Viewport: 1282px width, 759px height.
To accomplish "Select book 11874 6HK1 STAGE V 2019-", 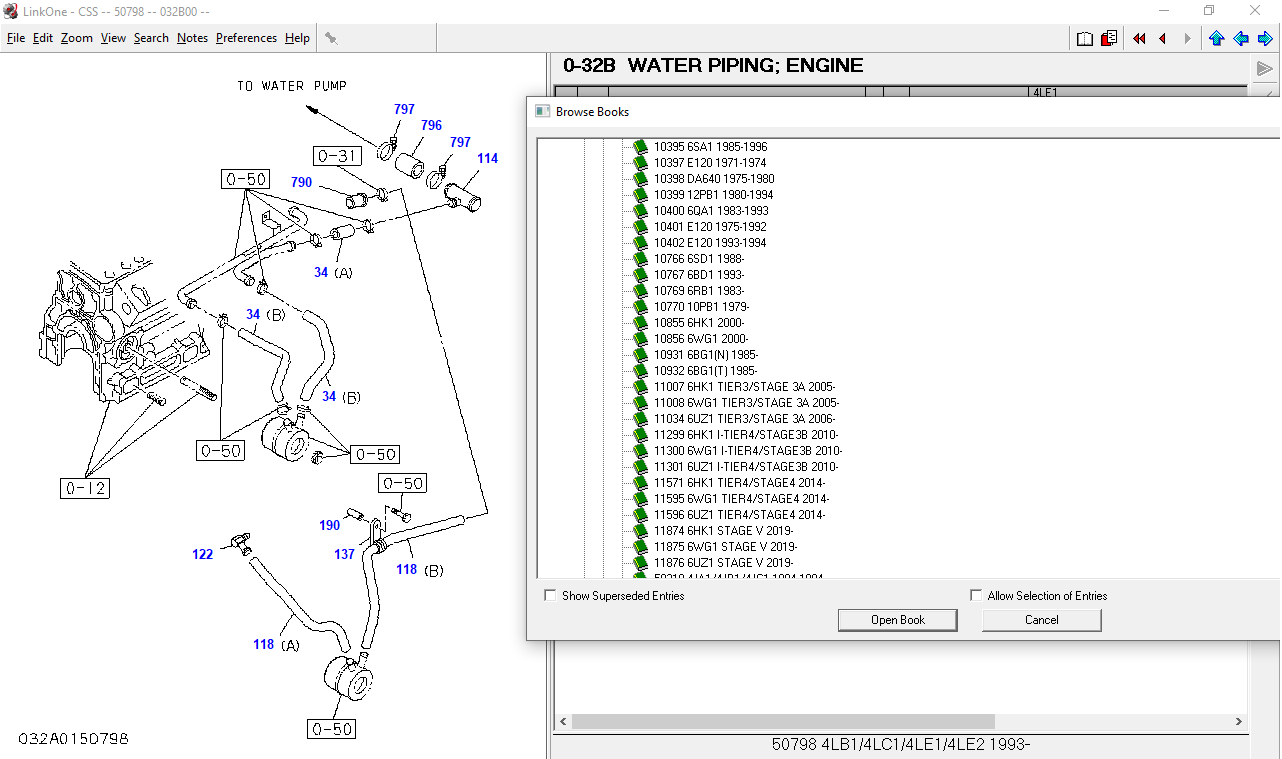I will click(723, 531).
